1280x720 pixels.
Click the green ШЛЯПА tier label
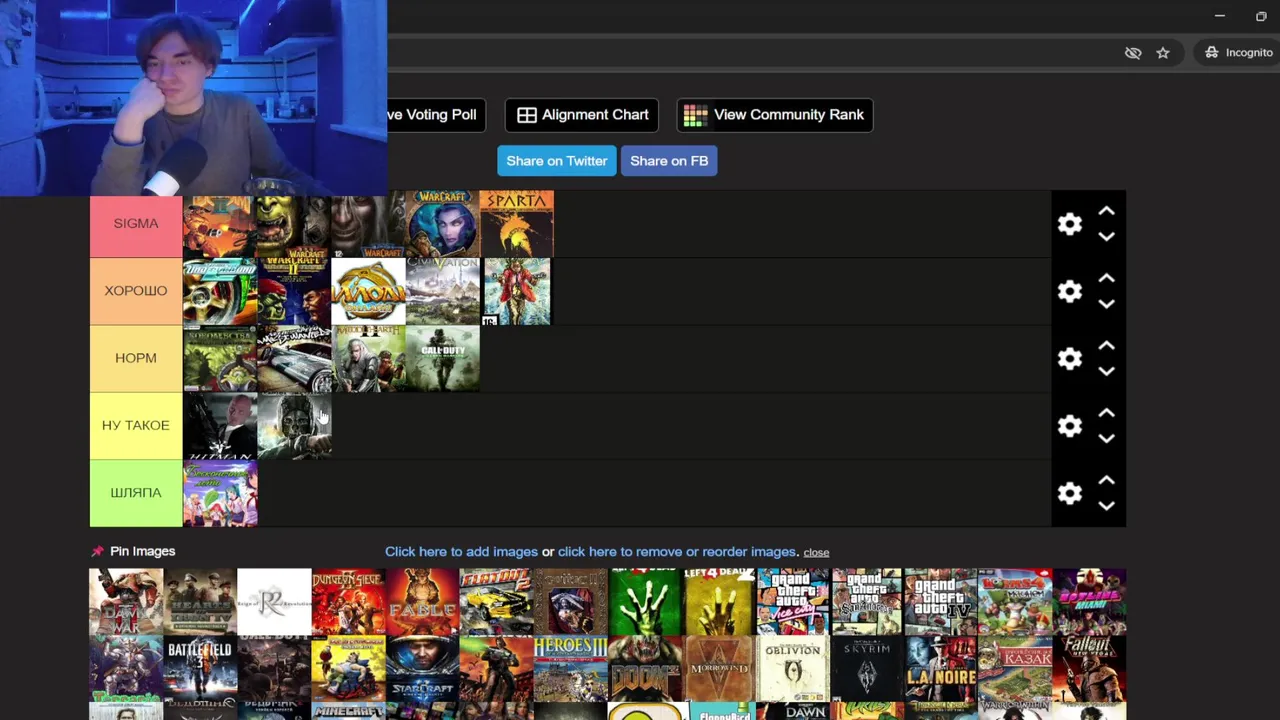tap(136, 493)
